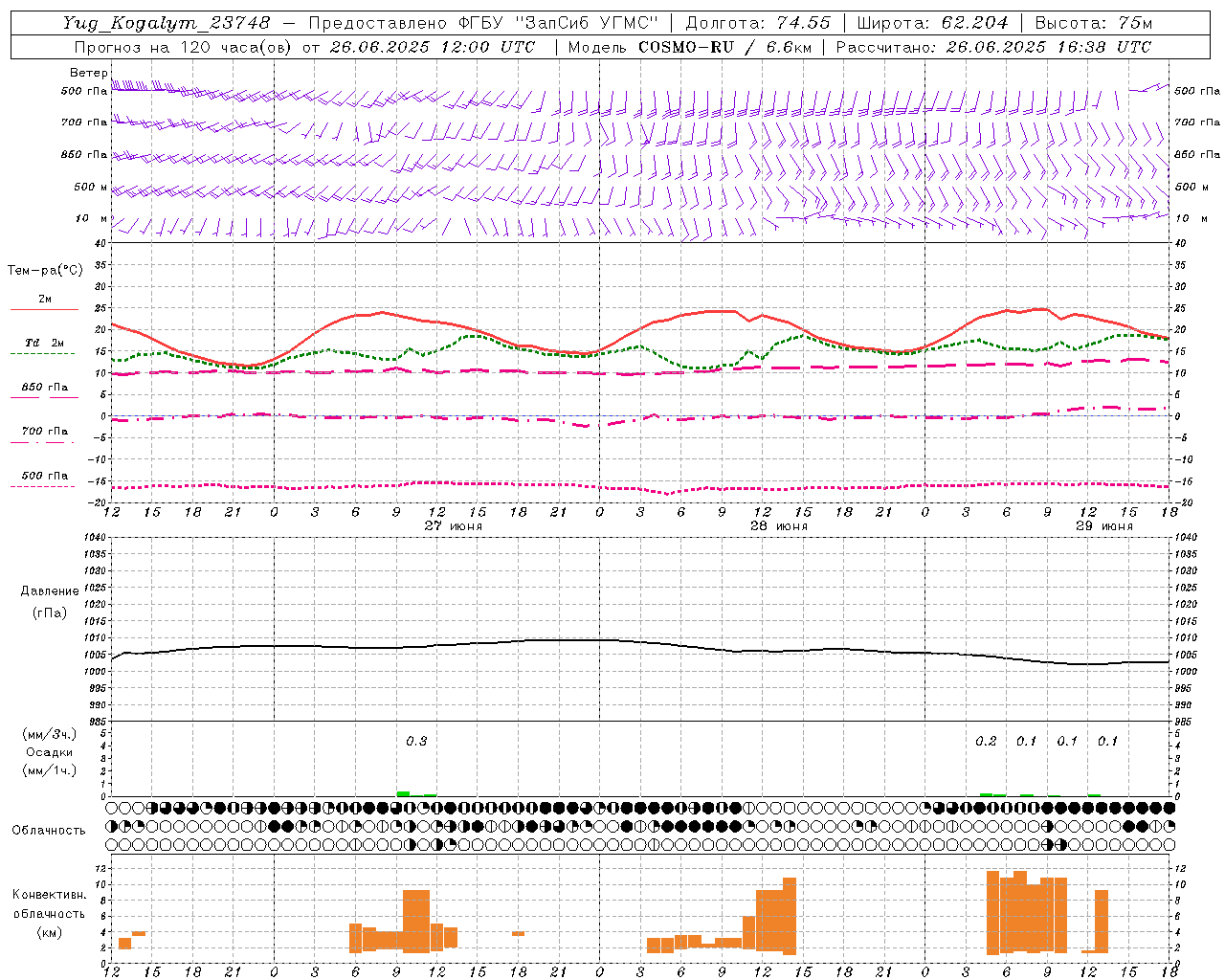Click the '(км)' unit under convective cloudiness

(50, 933)
